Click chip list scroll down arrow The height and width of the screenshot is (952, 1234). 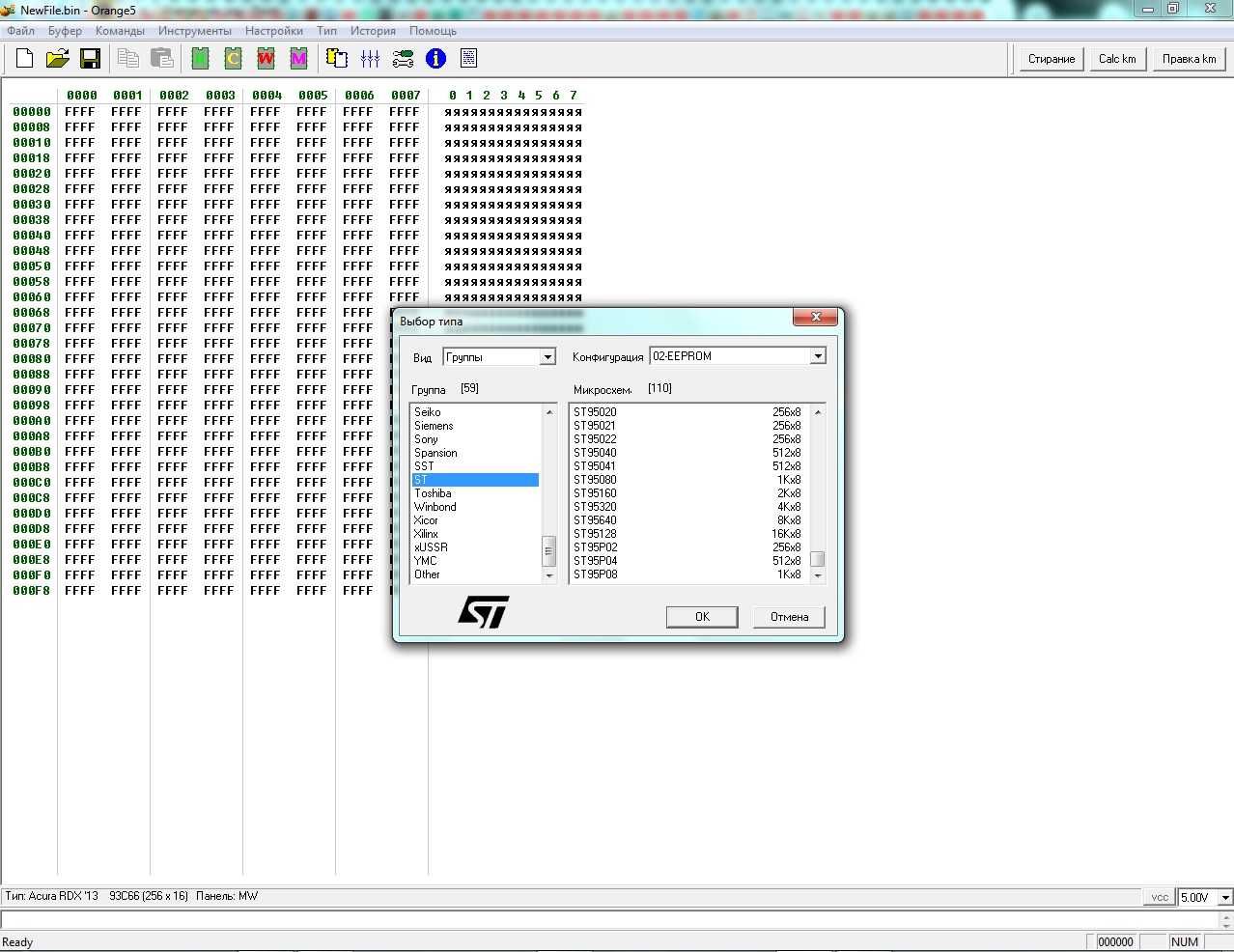pyautogui.click(x=818, y=575)
